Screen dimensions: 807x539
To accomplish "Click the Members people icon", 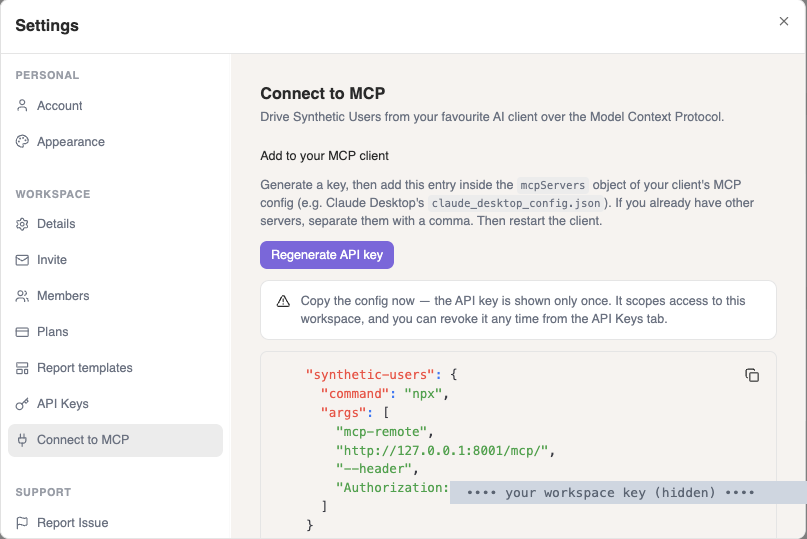I will pos(22,296).
